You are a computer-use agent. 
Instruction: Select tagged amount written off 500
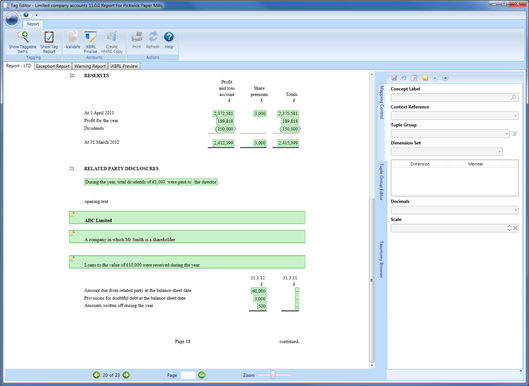pyautogui.click(x=261, y=306)
